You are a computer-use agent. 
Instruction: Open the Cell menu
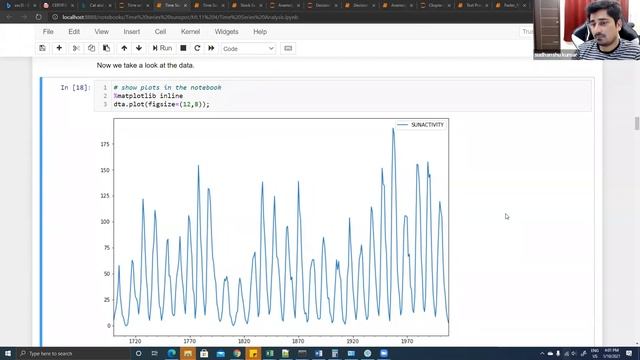click(160, 31)
